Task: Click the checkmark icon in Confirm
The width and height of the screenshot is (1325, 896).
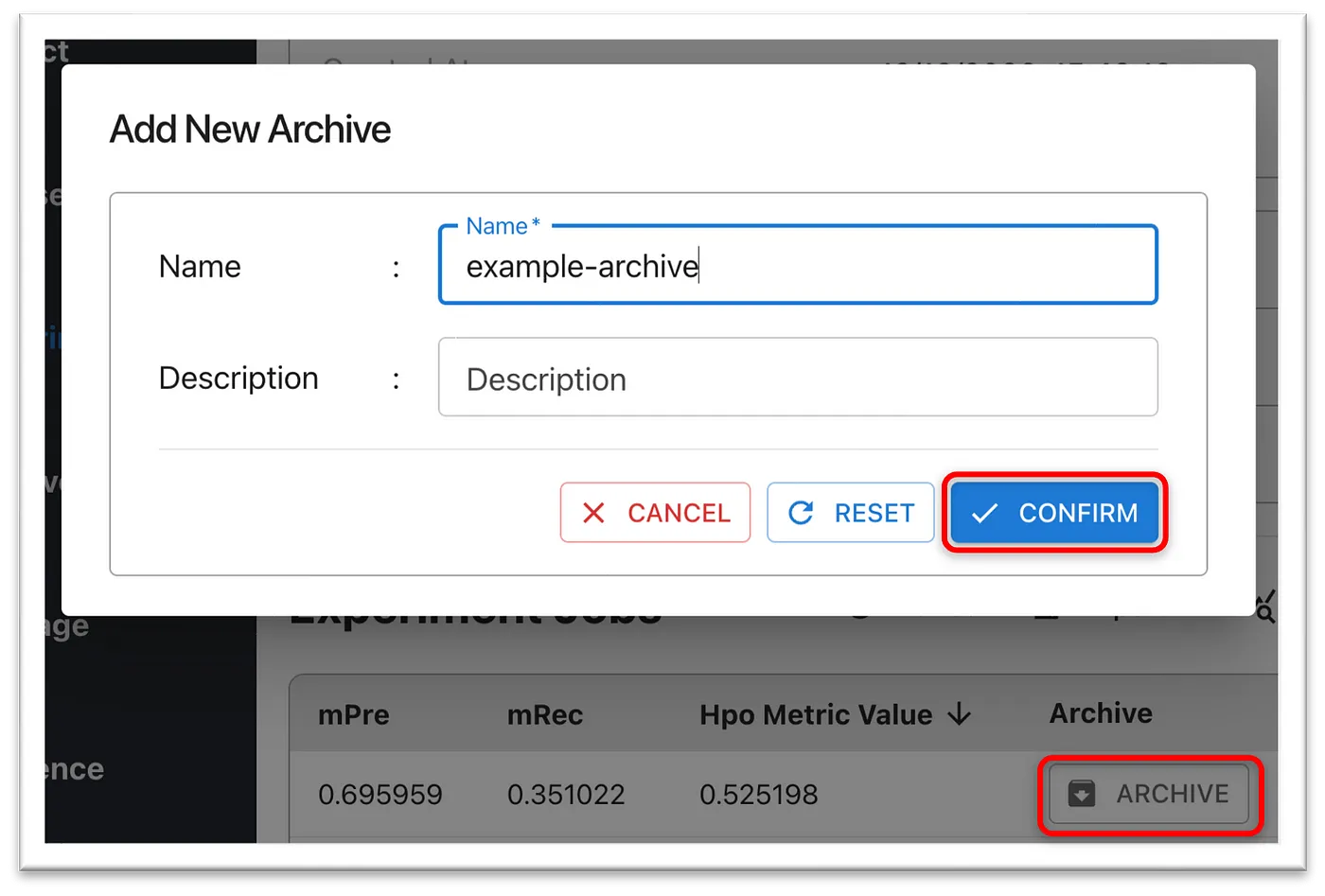Action: point(984,513)
